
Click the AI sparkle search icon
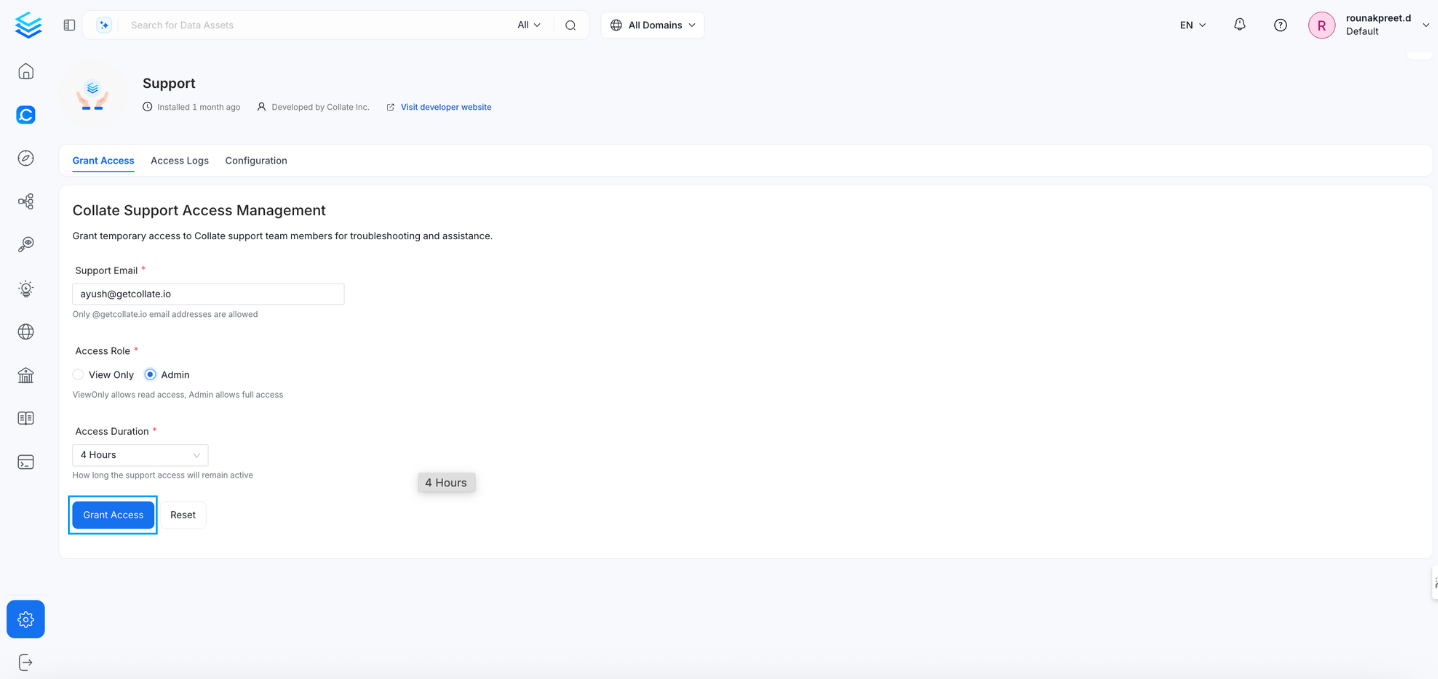click(x=104, y=25)
